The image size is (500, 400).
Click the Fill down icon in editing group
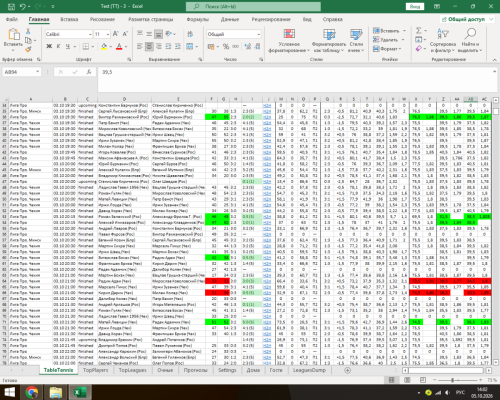click(419, 40)
